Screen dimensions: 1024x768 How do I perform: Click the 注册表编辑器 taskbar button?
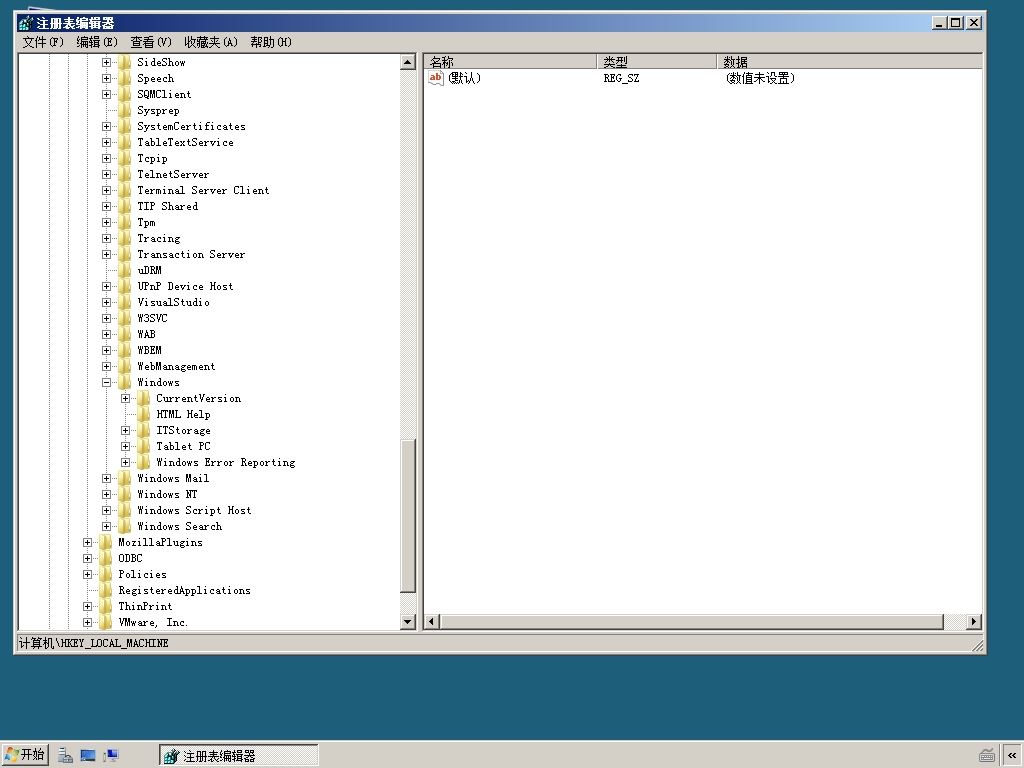pyautogui.click(x=238, y=756)
